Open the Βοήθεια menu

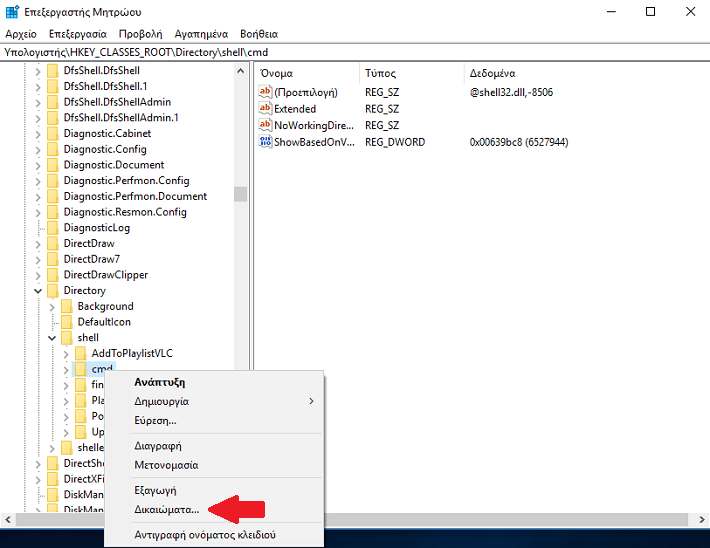[259, 34]
